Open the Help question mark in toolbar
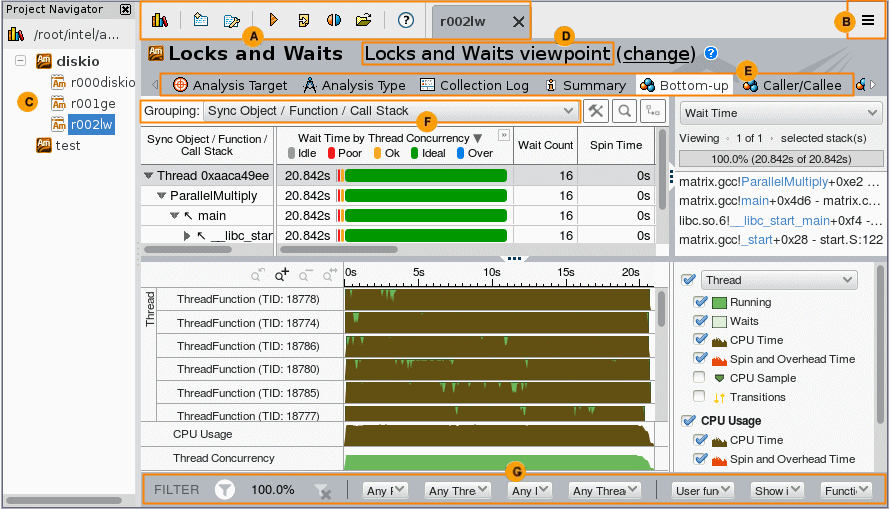This screenshot has height=509, width=890. click(405, 20)
